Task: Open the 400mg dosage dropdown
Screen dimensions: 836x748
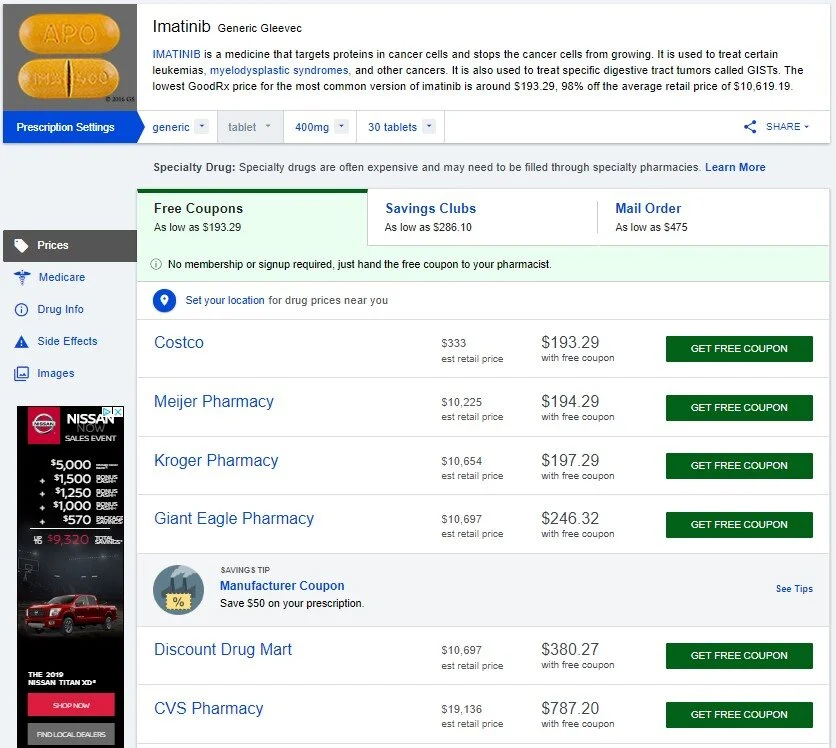Action: pos(341,126)
